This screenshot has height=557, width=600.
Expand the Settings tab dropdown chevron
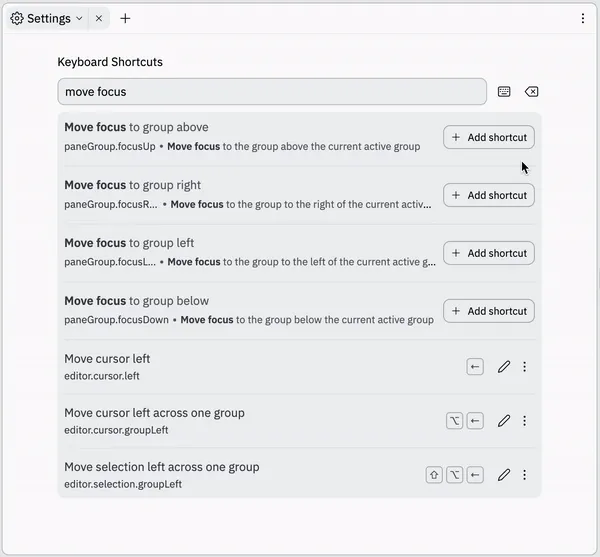pyautogui.click(x=79, y=18)
